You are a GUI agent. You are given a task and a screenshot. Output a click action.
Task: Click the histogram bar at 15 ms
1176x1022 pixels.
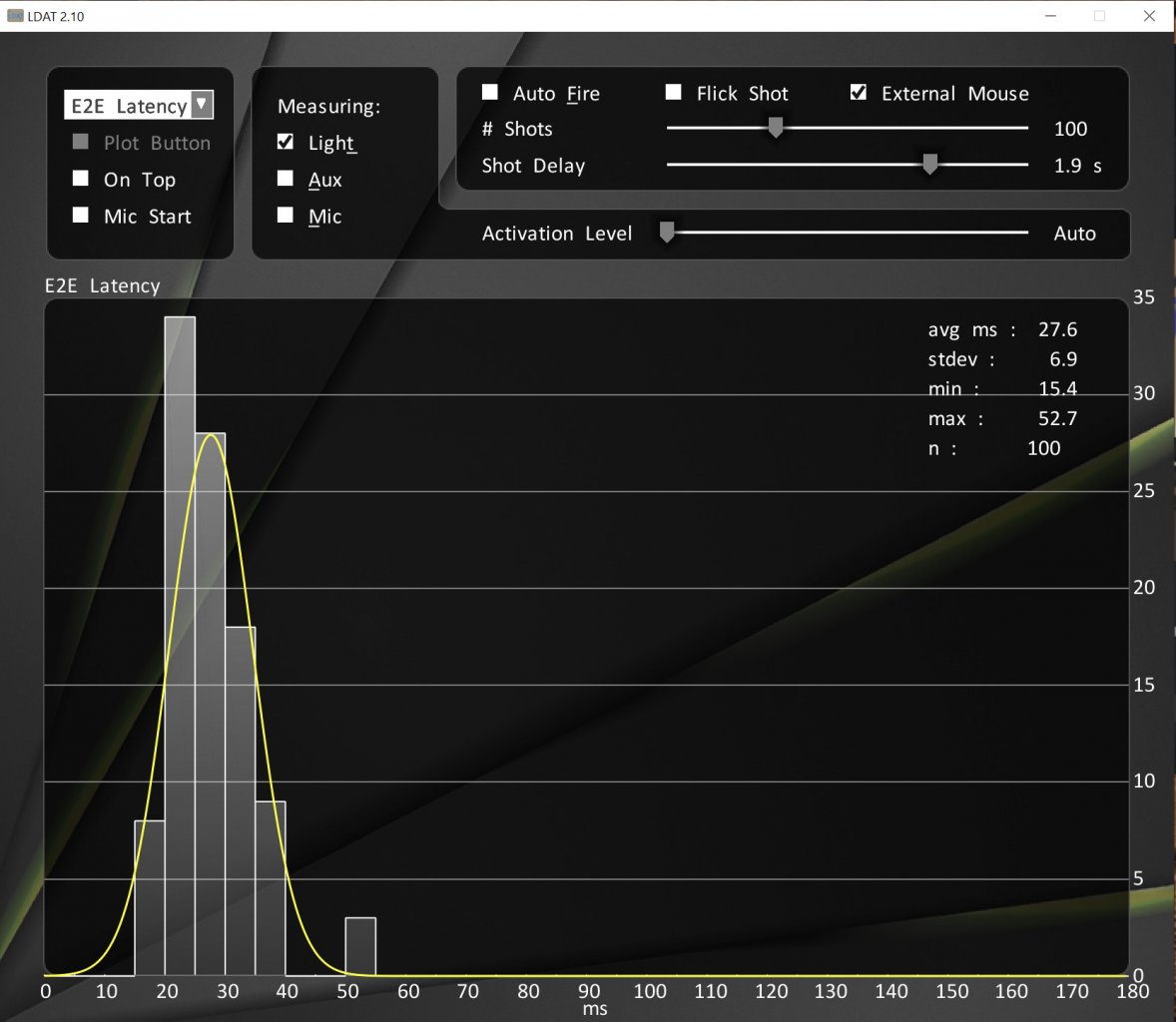[x=150, y=897]
